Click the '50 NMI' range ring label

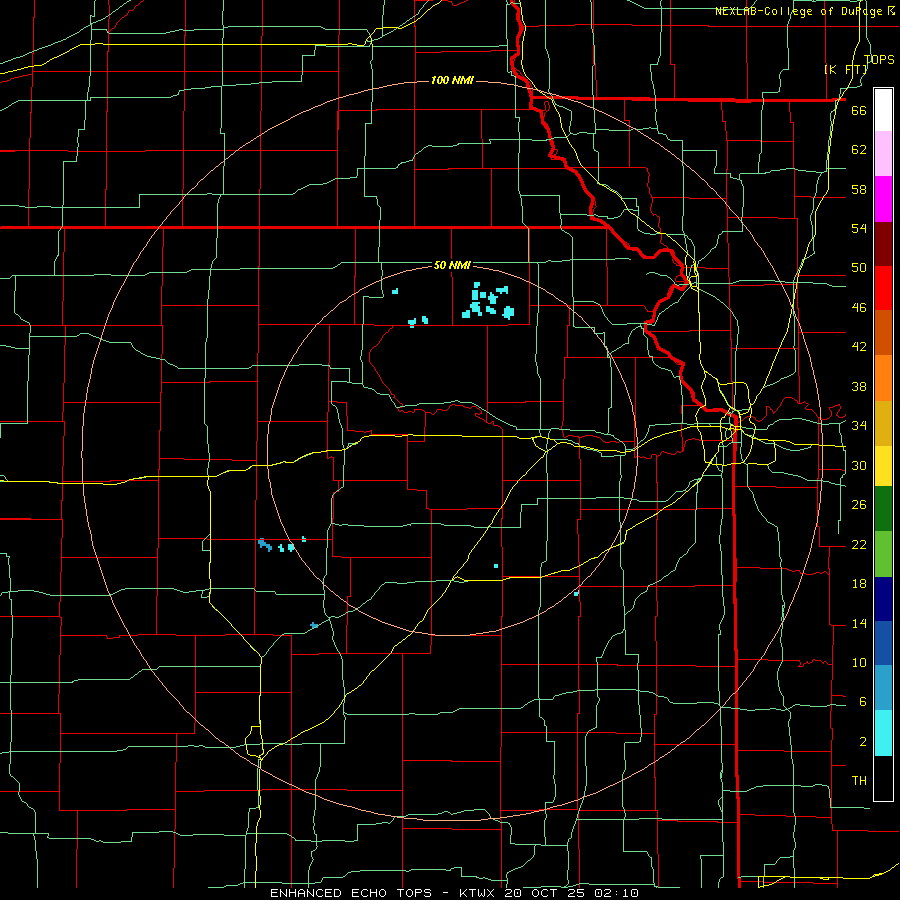[452, 265]
